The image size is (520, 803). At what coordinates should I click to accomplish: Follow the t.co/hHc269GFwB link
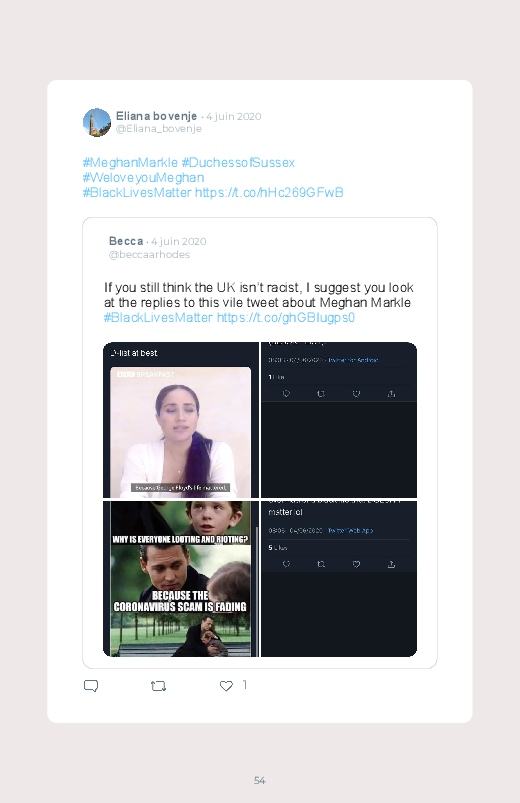269,192
